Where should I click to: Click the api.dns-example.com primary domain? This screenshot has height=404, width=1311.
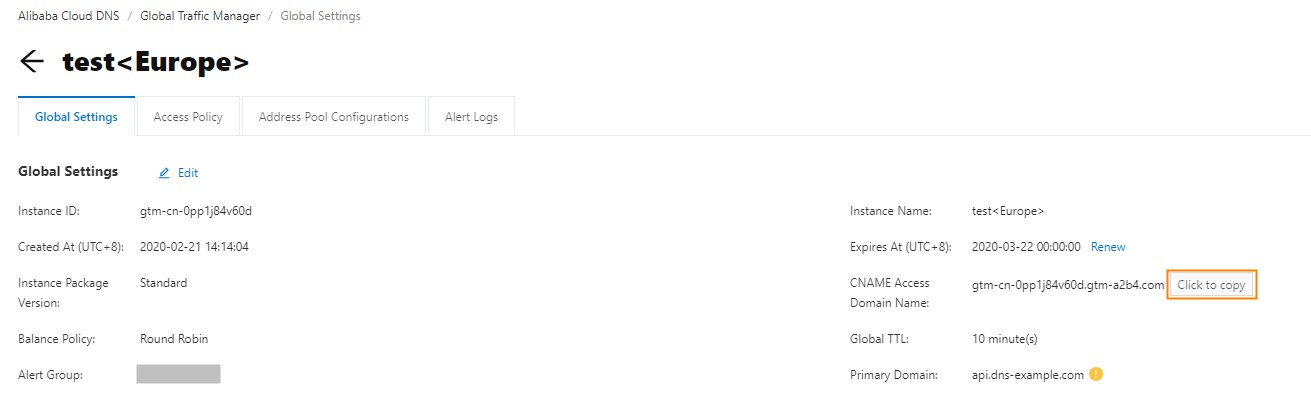pyautogui.click(x=1028, y=375)
